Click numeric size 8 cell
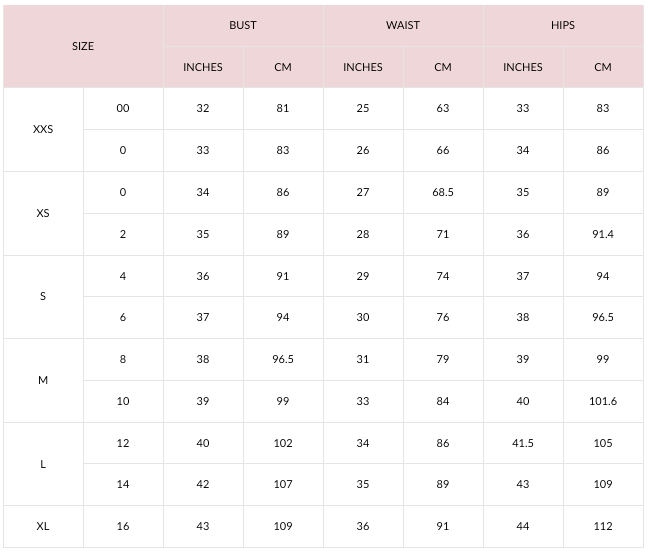This screenshot has height=553, width=648. tap(123, 359)
